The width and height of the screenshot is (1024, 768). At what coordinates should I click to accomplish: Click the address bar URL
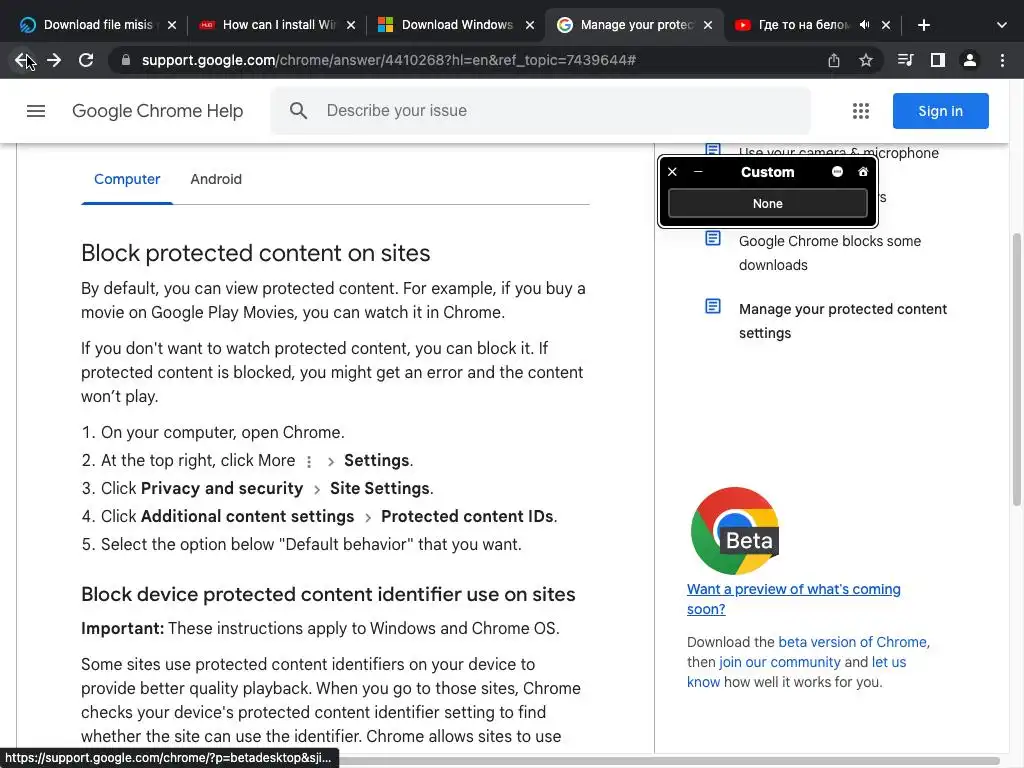coord(389,60)
